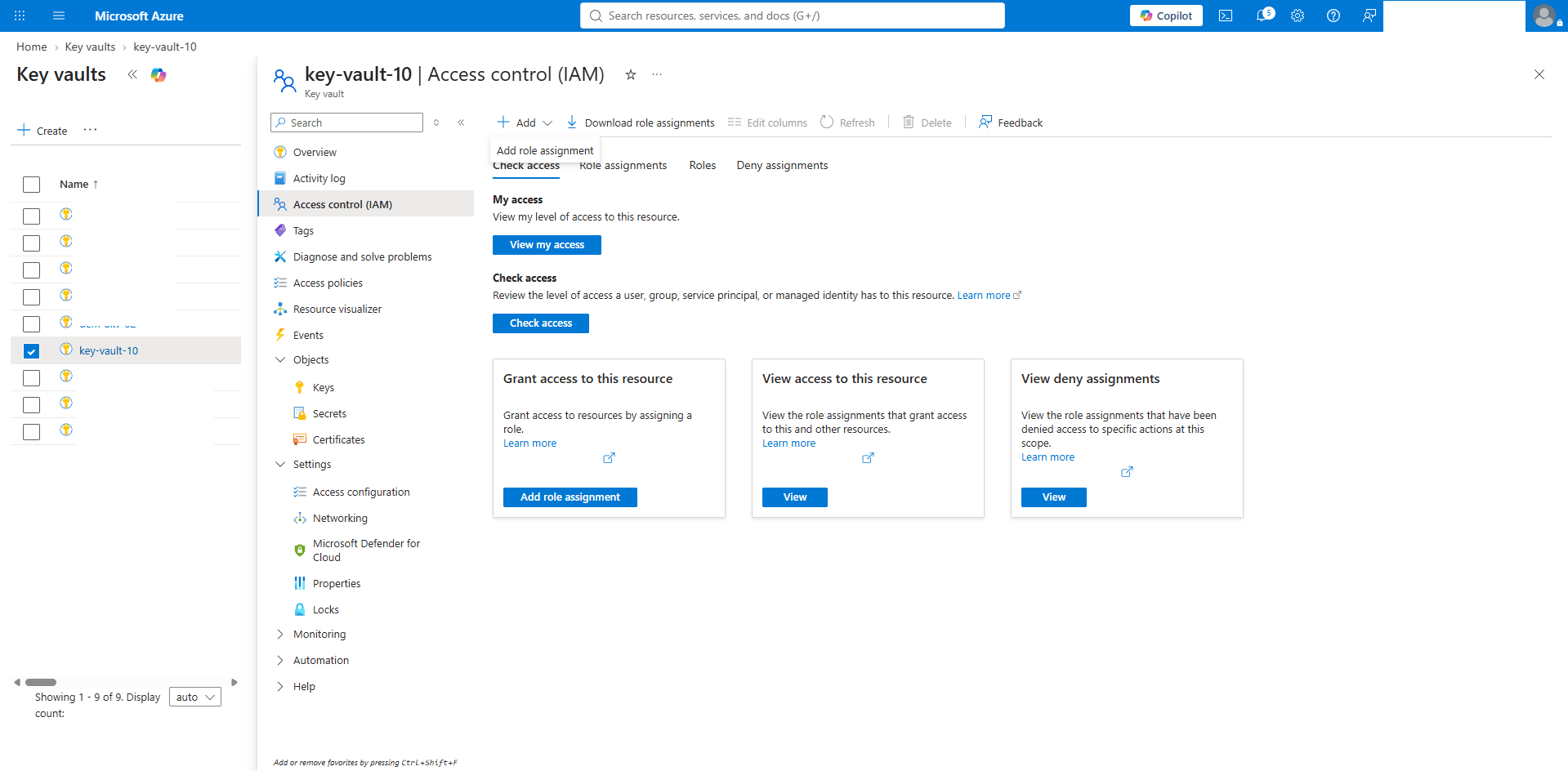This screenshot has width=1568, height=771.
Task: Open Overview in the resource menu
Action: click(315, 152)
